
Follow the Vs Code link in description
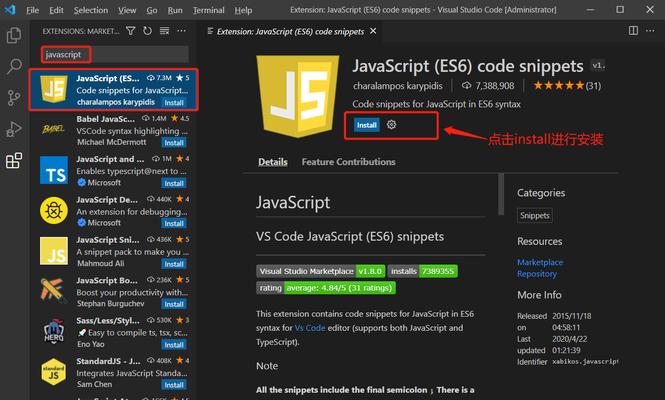click(310, 328)
